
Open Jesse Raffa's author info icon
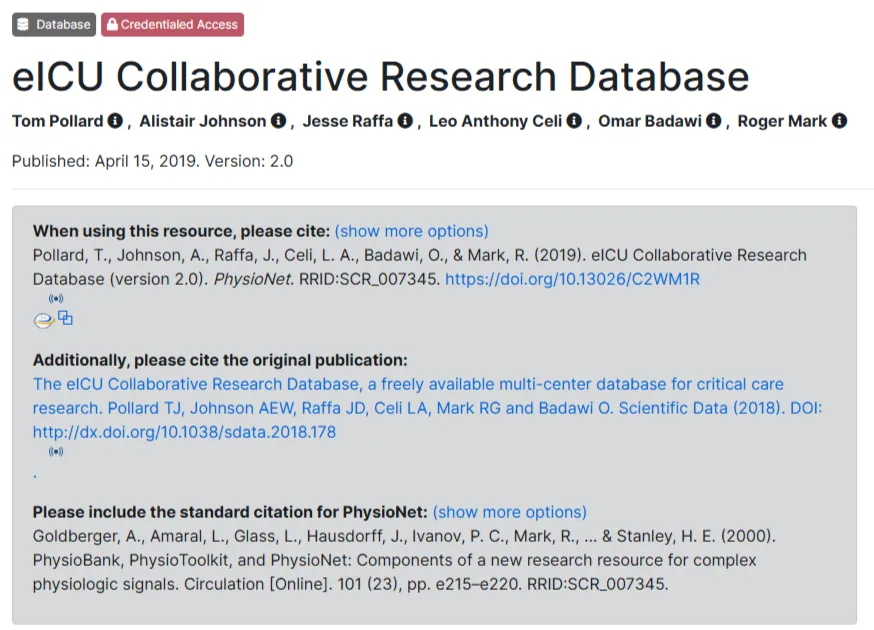coord(405,120)
